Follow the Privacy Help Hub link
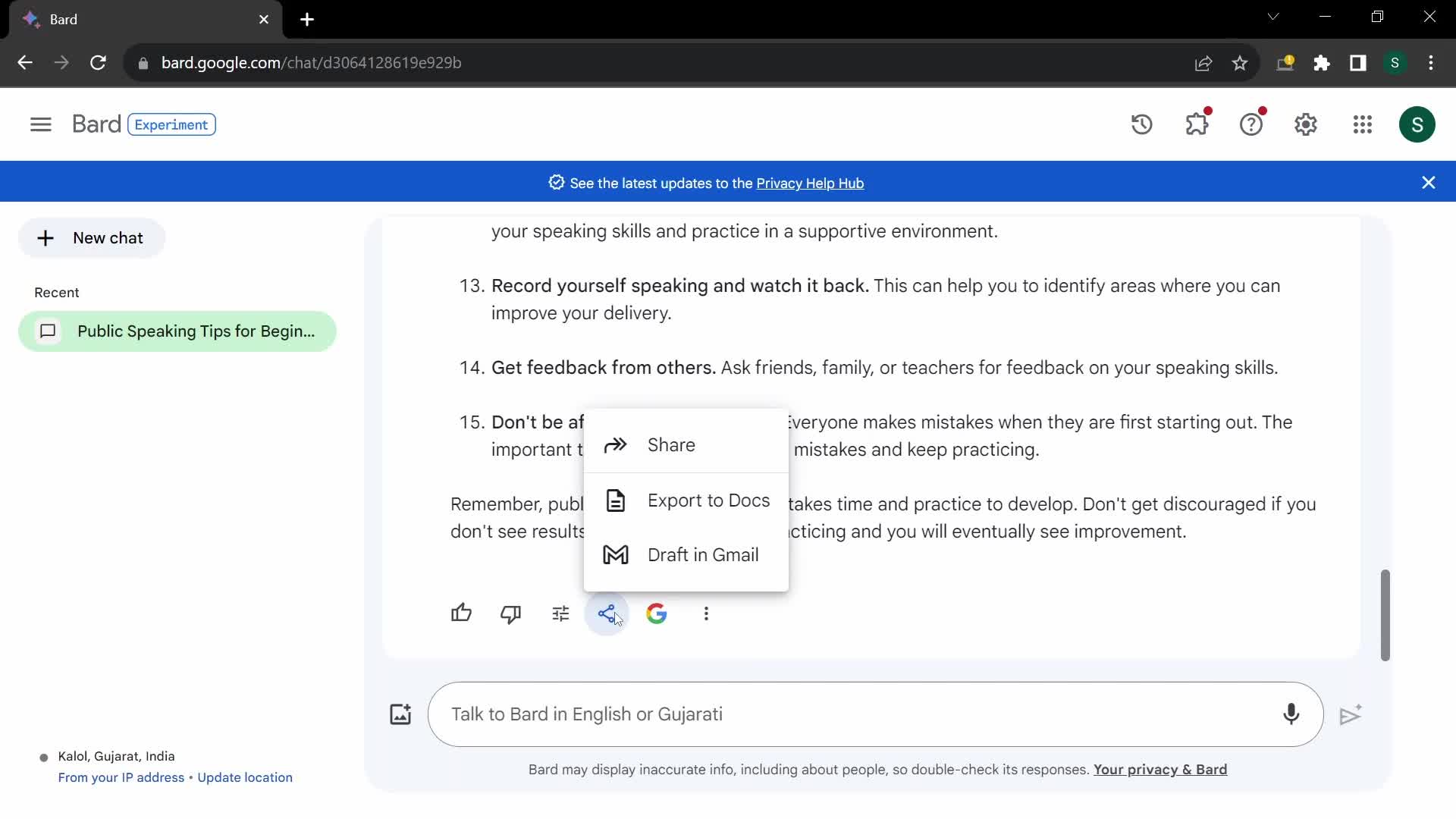Screen dimensions: 1456x819 tap(810, 184)
